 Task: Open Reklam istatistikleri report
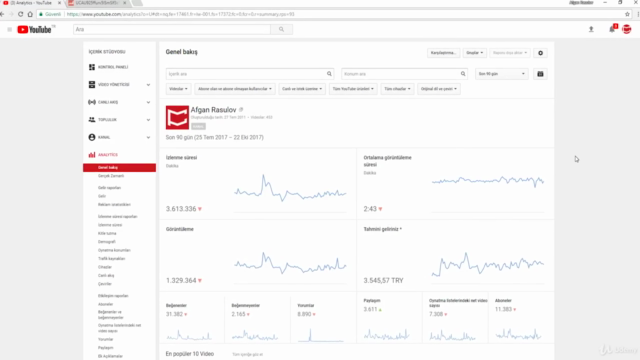point(114,204)
